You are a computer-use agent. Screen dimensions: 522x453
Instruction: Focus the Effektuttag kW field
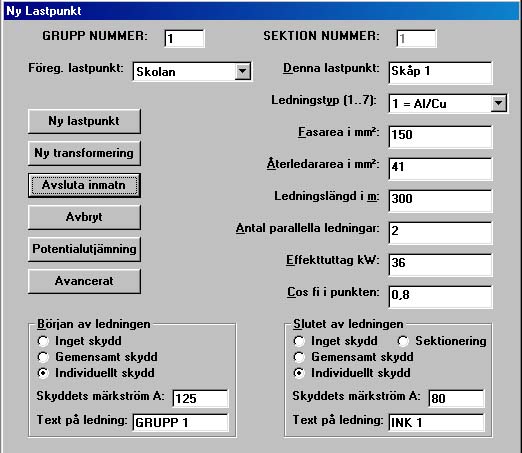pyautogui.click(x=440, y=264)
